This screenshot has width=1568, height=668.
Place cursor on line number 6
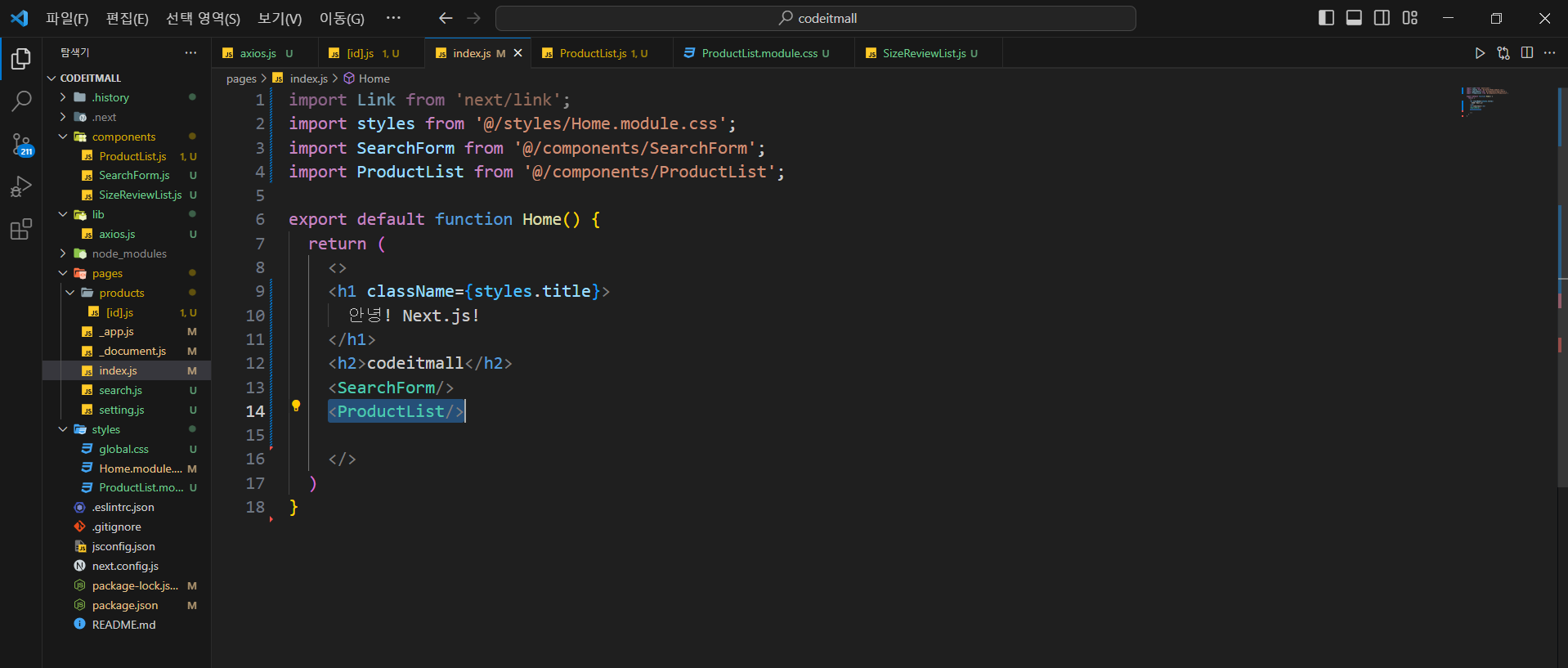pyautogui.click(x=260, y=219)
